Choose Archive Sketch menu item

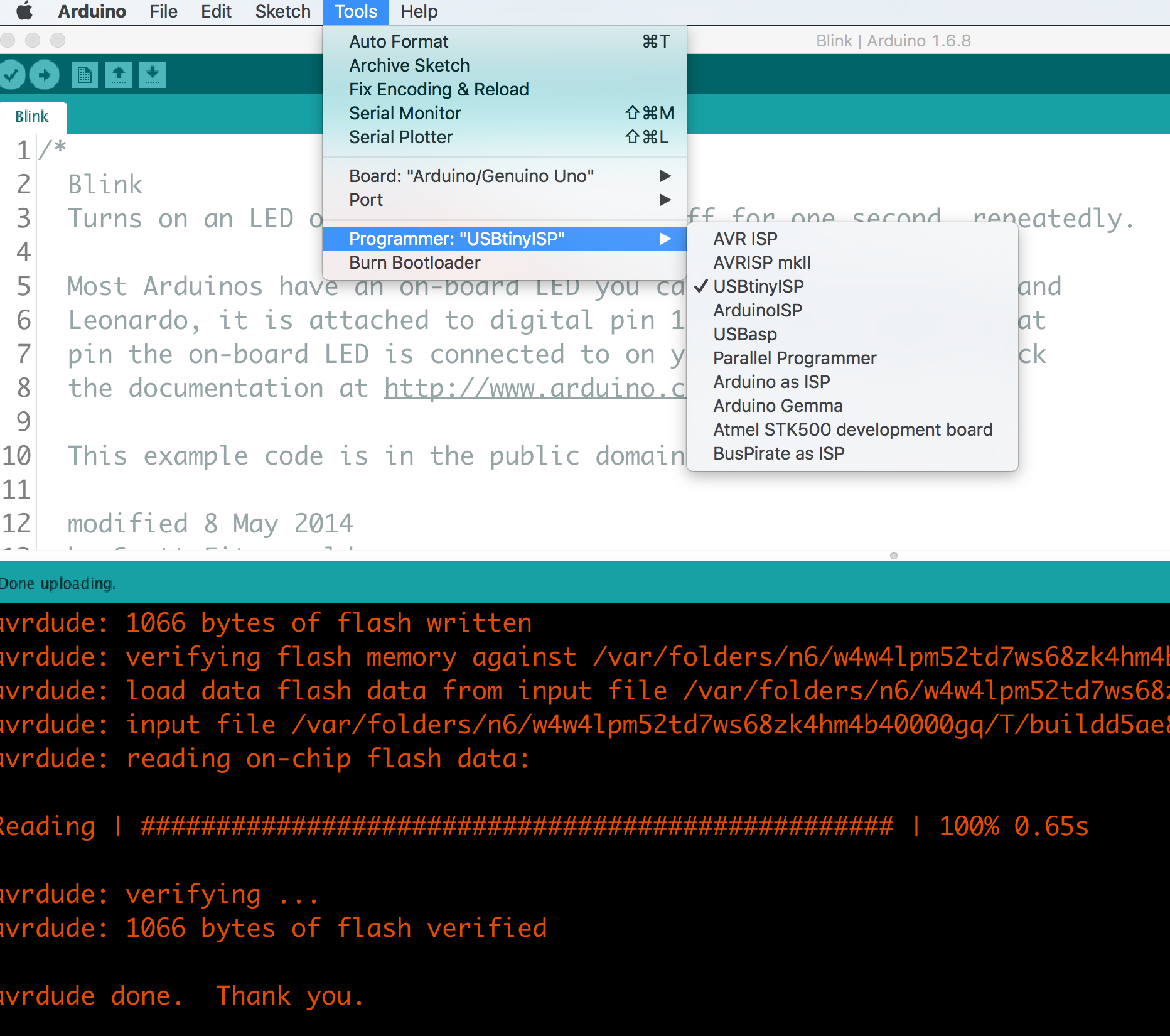pyautogui.click(x=504, y=65)
